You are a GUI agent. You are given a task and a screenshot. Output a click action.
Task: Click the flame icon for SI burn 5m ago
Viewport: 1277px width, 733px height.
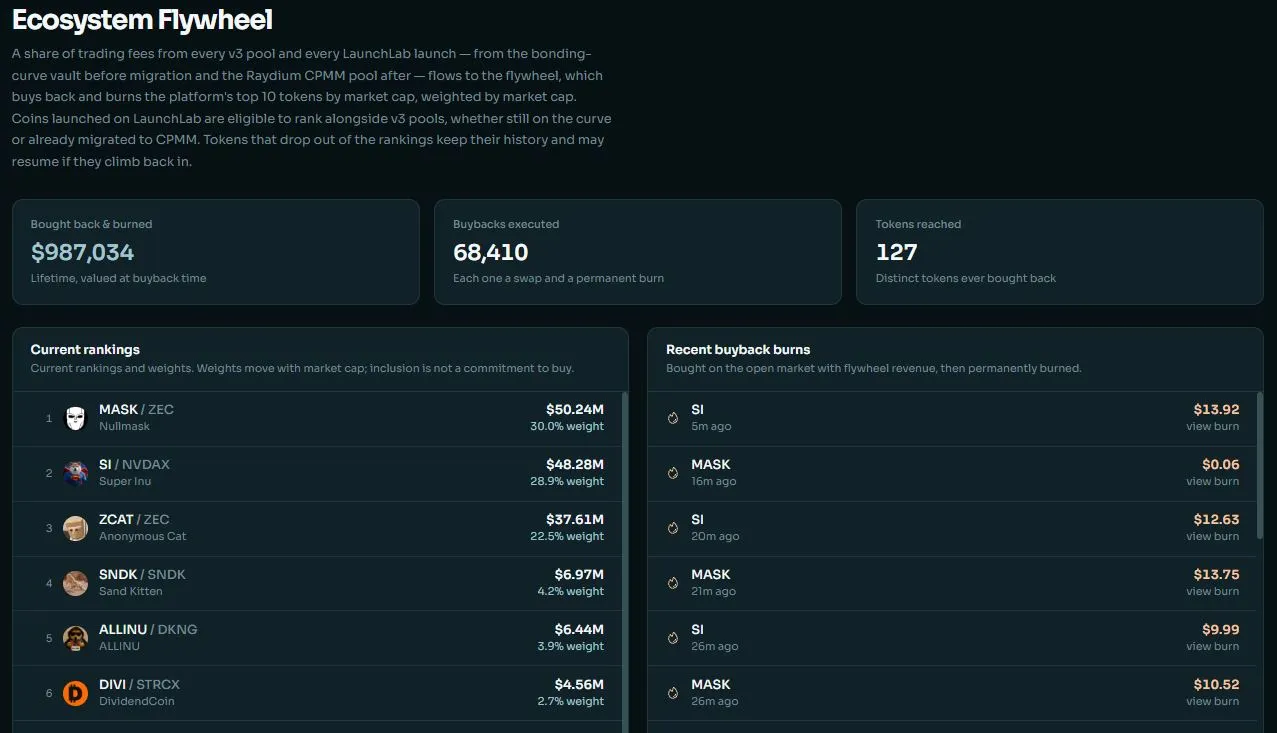pyautogui.click(x=673, y=418)
